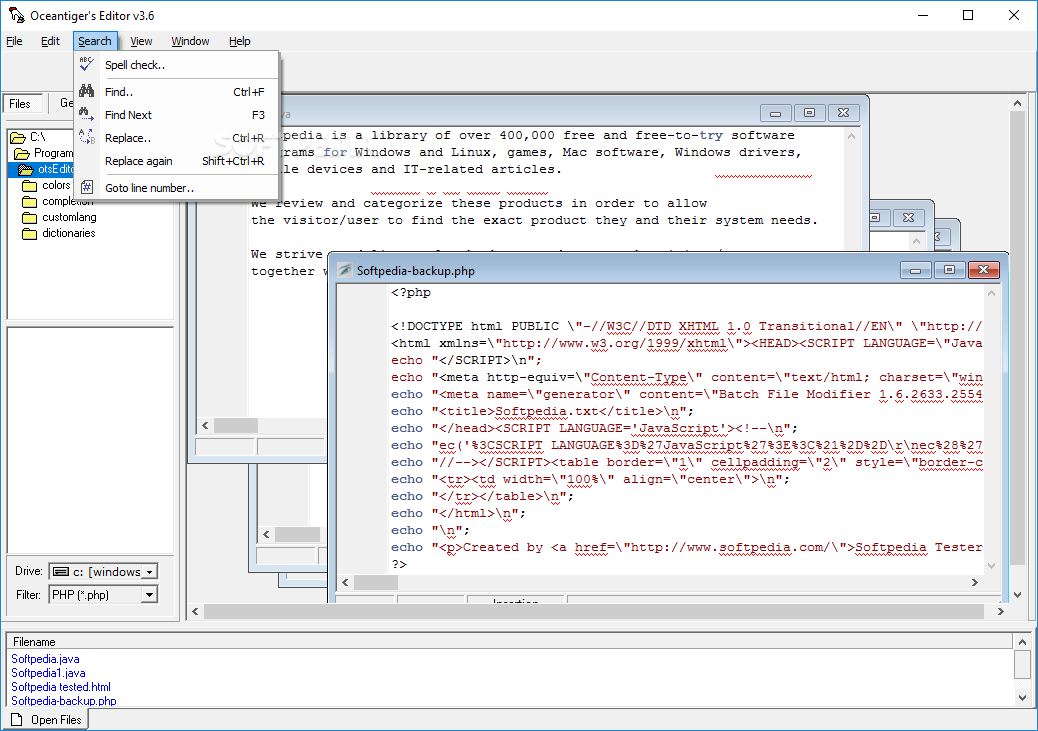Click the Filename column header
Screen dimensions: 1038x731
(509, 642)
